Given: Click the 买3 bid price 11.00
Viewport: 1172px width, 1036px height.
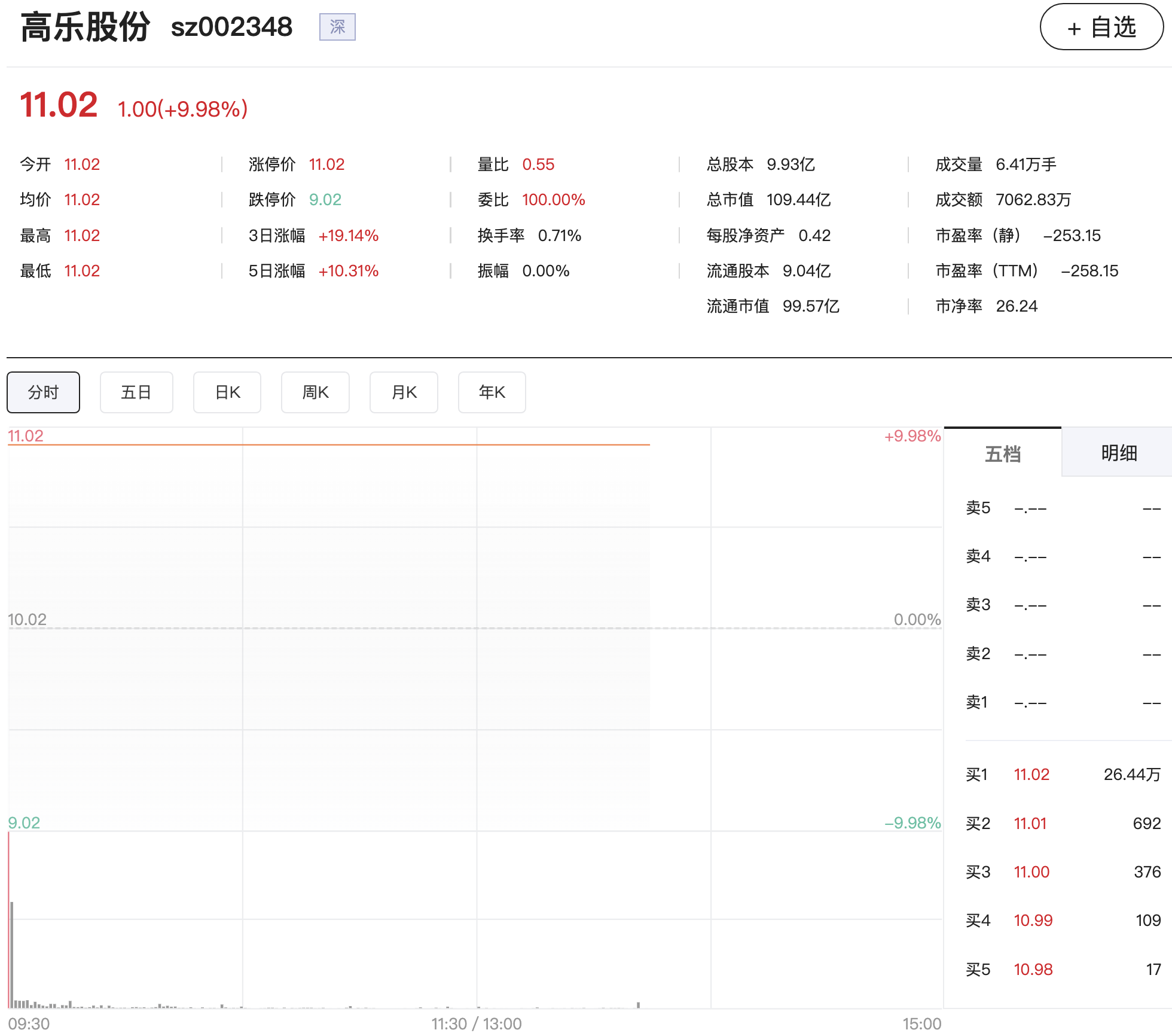Looking at the screenshot, I should (x=1031, y=872).
